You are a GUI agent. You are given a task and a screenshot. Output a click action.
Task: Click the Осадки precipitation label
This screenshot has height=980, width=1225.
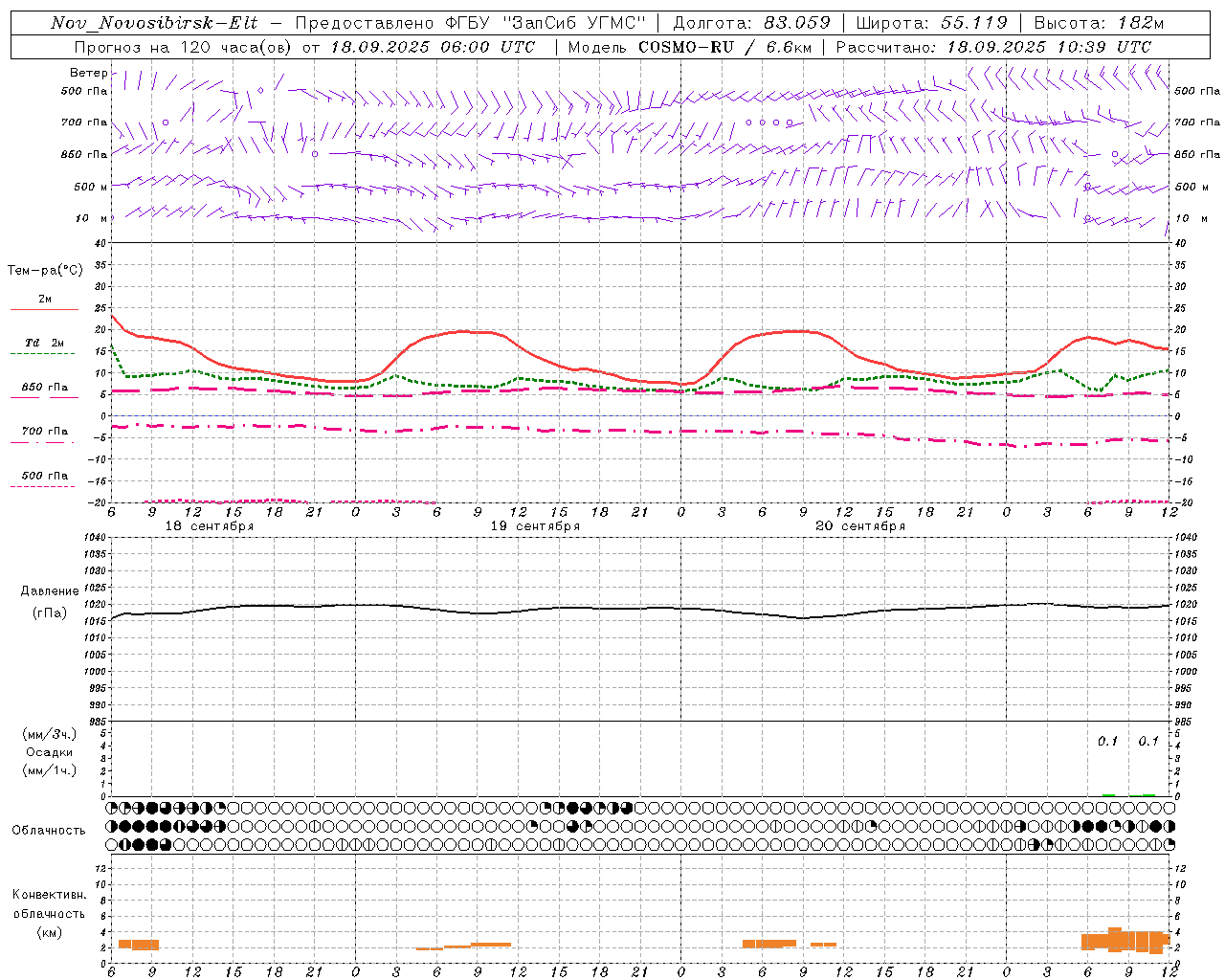pyautogui.click(x=49, y=752)
